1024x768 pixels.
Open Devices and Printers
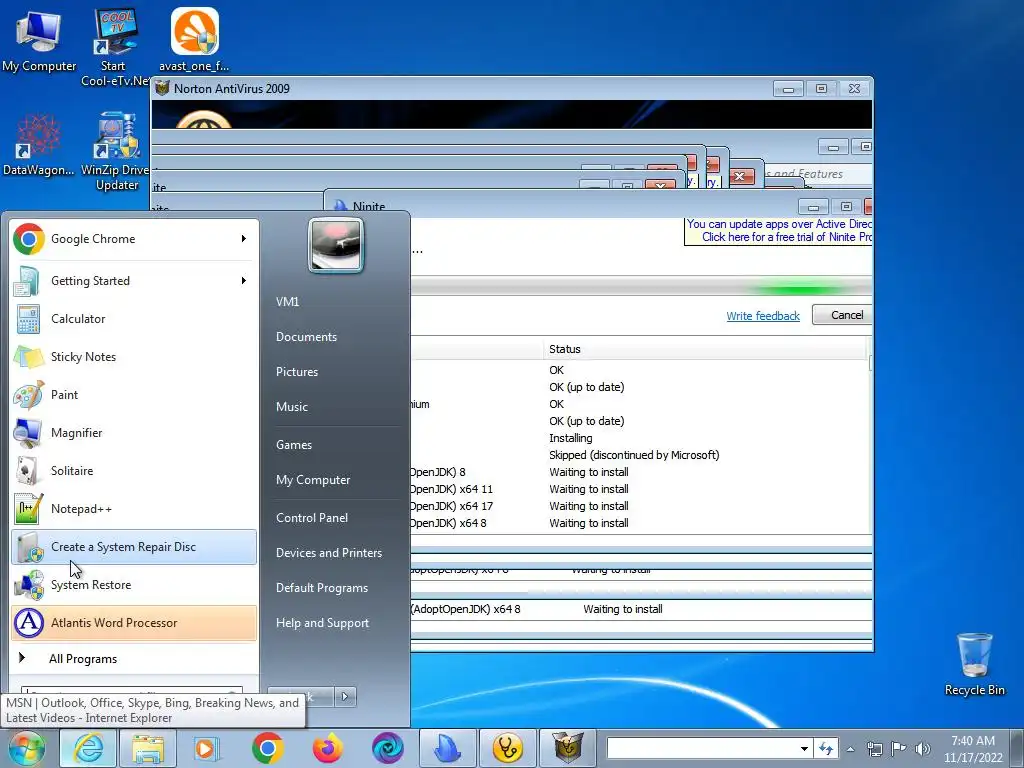coord(329,553)
